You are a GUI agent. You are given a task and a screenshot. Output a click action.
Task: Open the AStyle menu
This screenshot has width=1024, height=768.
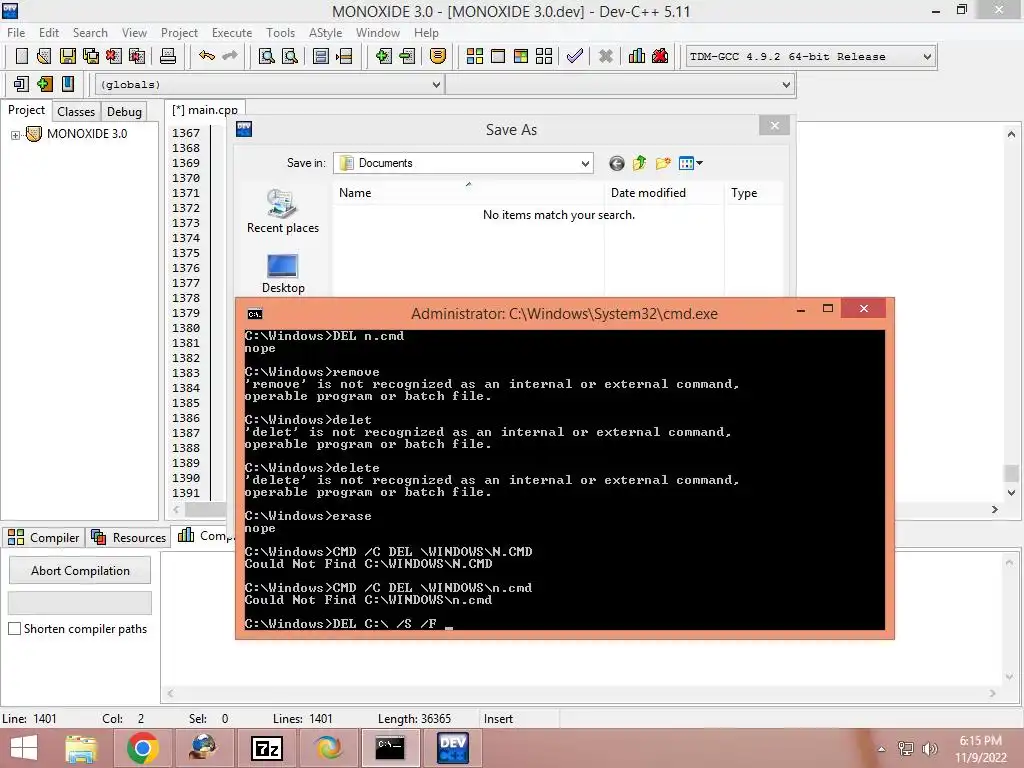tap(325, 33)
